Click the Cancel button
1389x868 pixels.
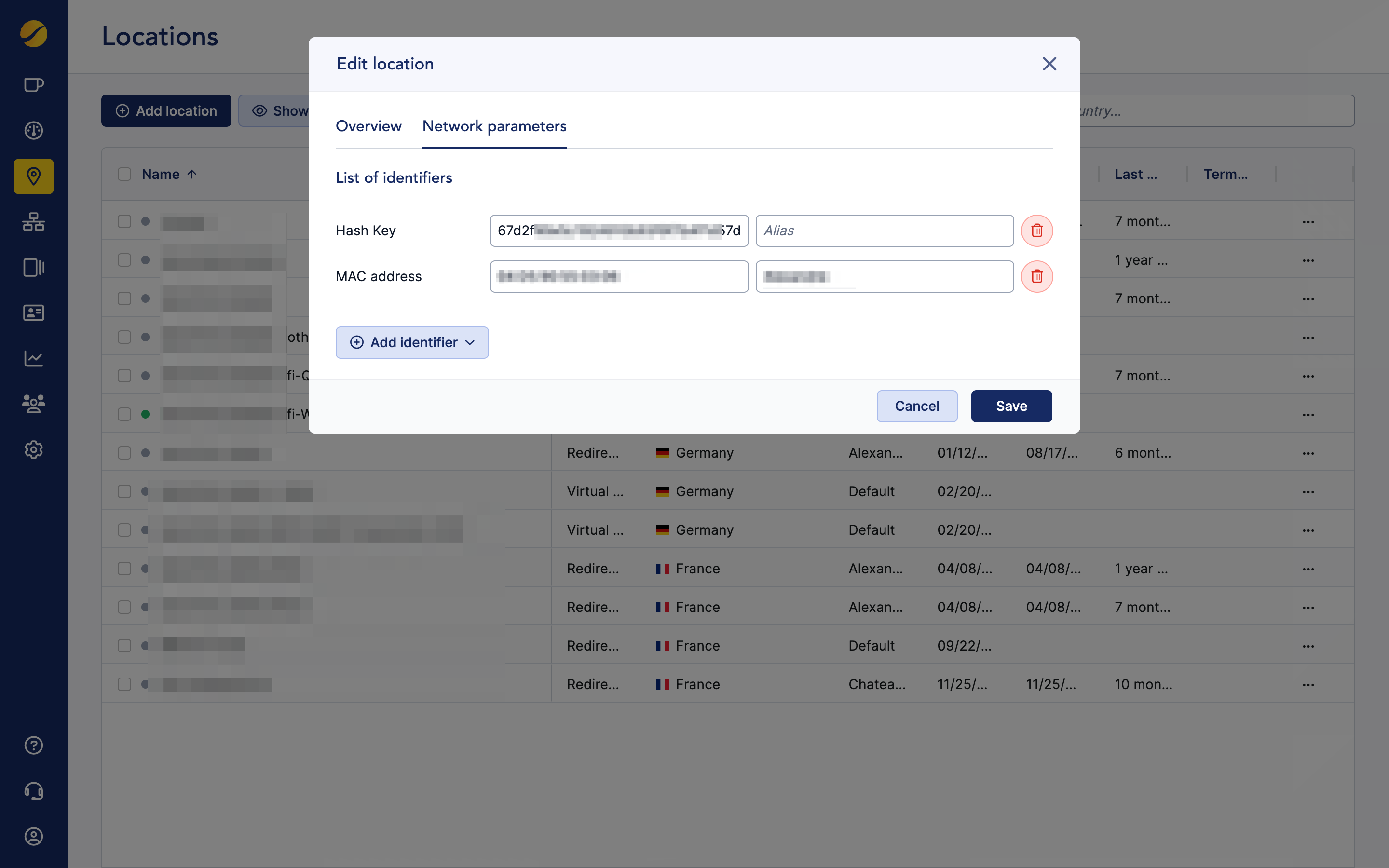tap(917, 407)
